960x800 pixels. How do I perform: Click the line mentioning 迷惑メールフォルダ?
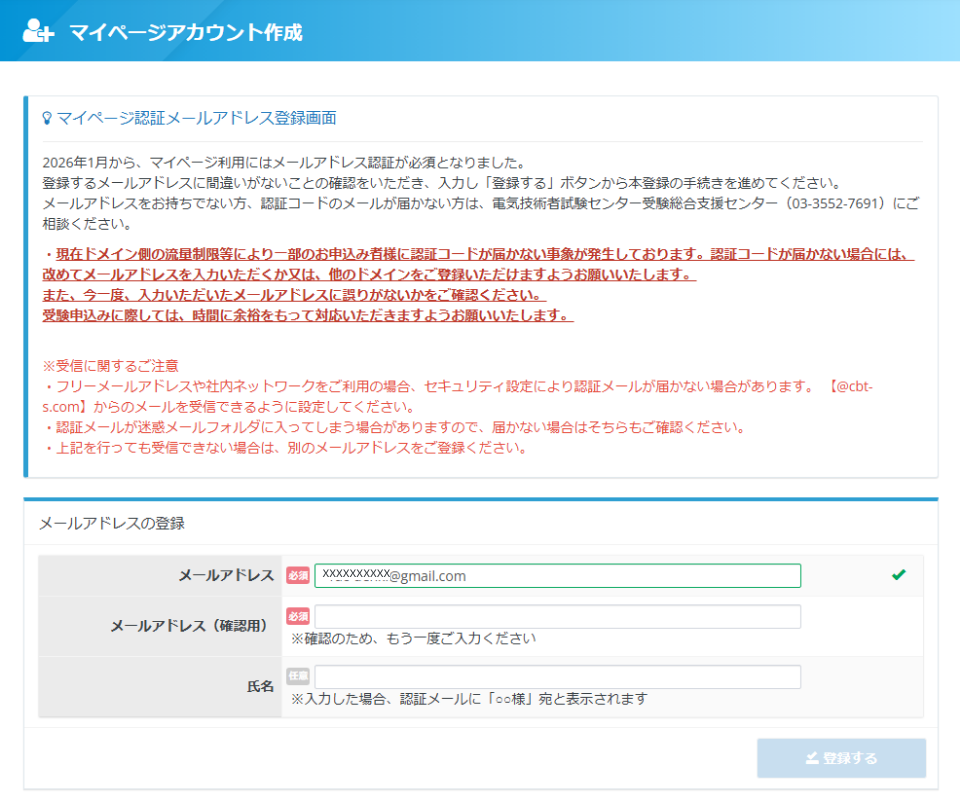pos(396,427)
